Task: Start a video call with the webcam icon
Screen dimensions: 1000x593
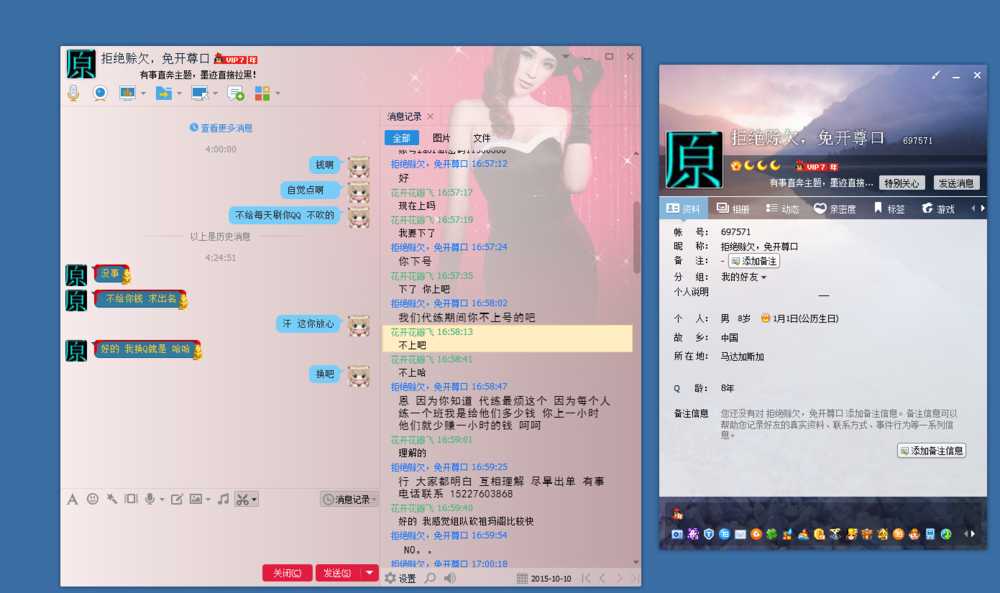Action: (x=100, y=93)
